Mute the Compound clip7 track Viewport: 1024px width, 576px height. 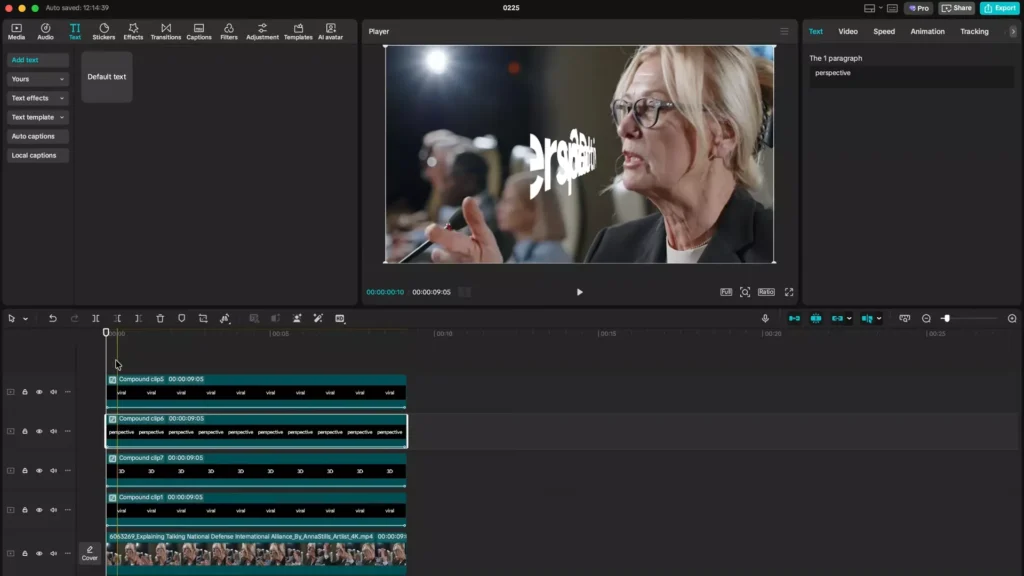53,469
